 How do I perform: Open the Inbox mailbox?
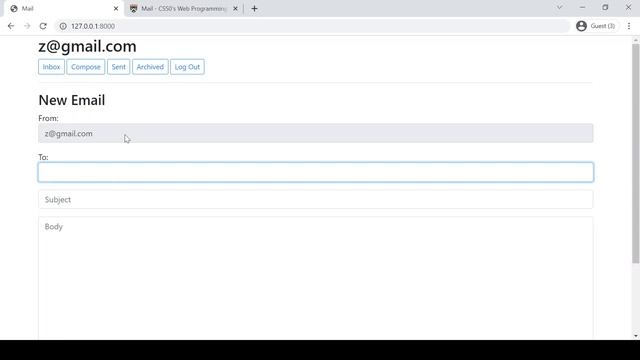pyautogui.click(x=51, y=67)
